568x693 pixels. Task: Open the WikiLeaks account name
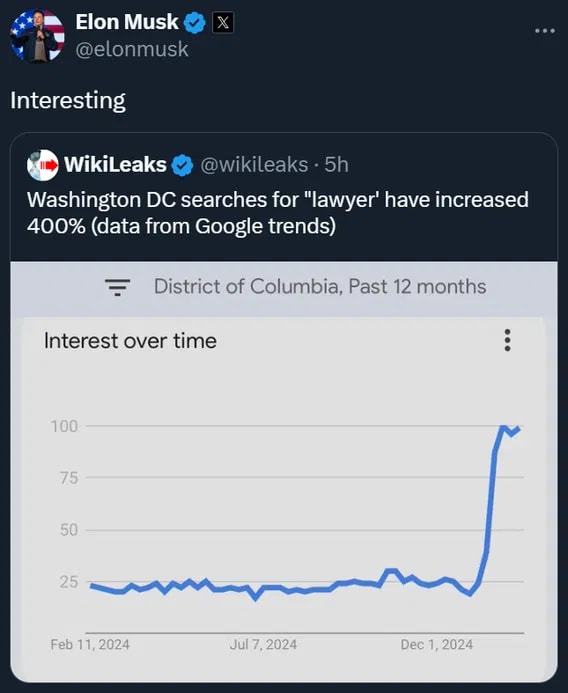pyautogui.click(x=115, y=164)
